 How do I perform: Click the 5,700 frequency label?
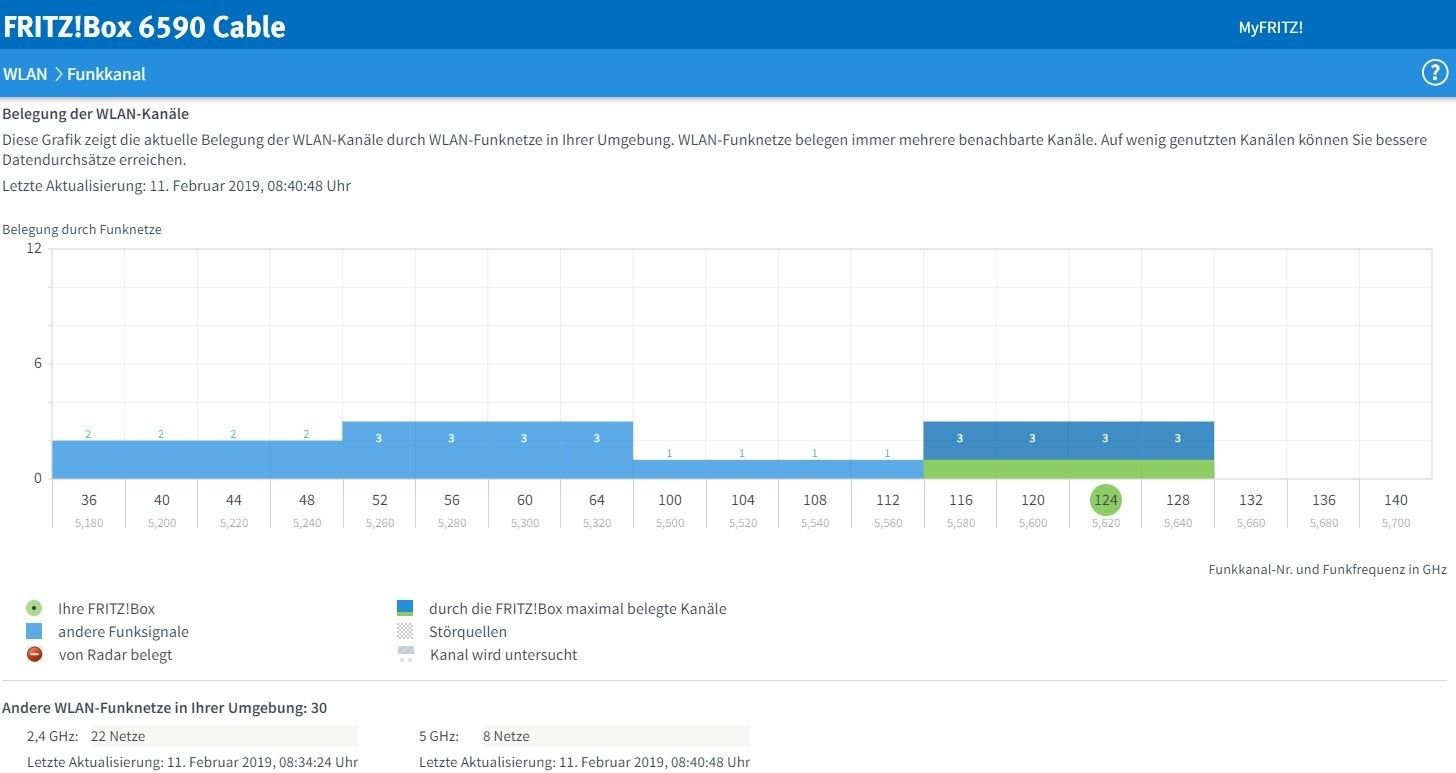[1395, 523]
